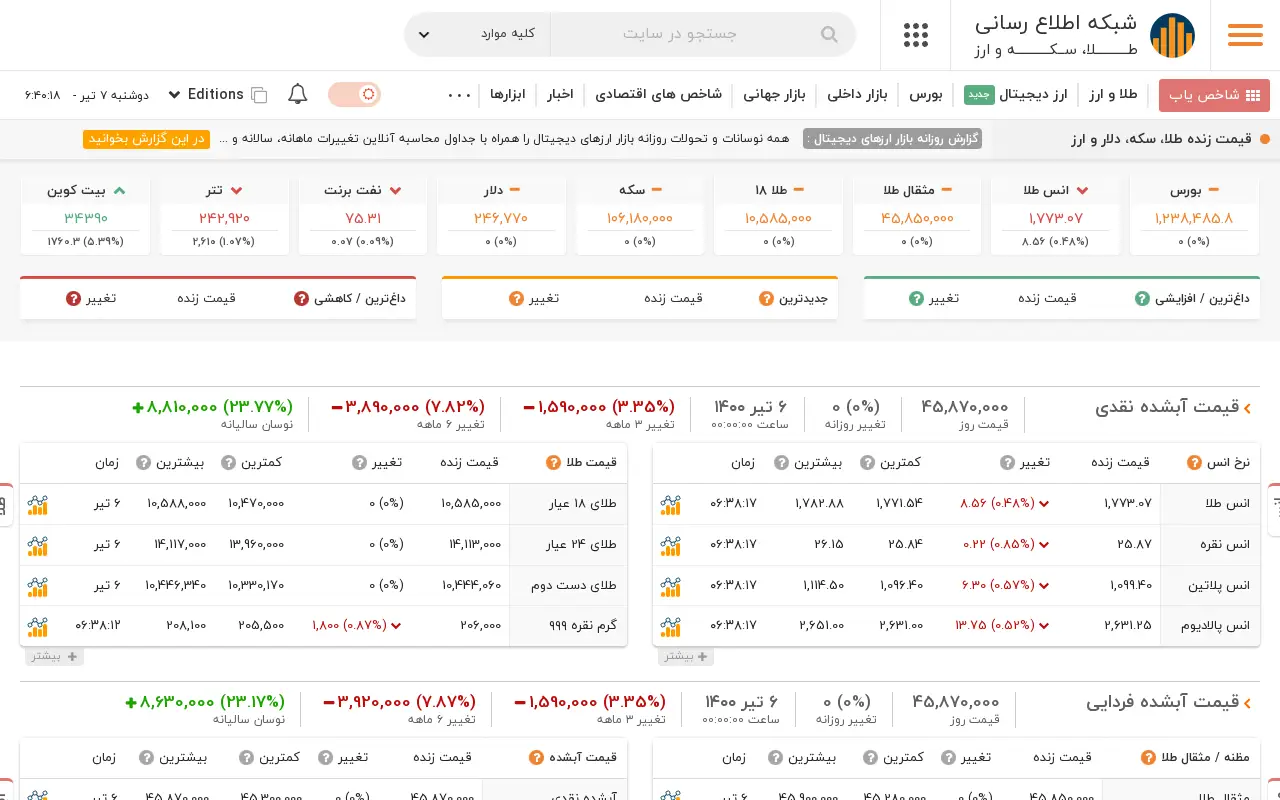Viewport: 1280px width, 800px height.
Task: Open گزارش روزانه بازار ارزهای دیجیتال link
Action: [892, 138]
